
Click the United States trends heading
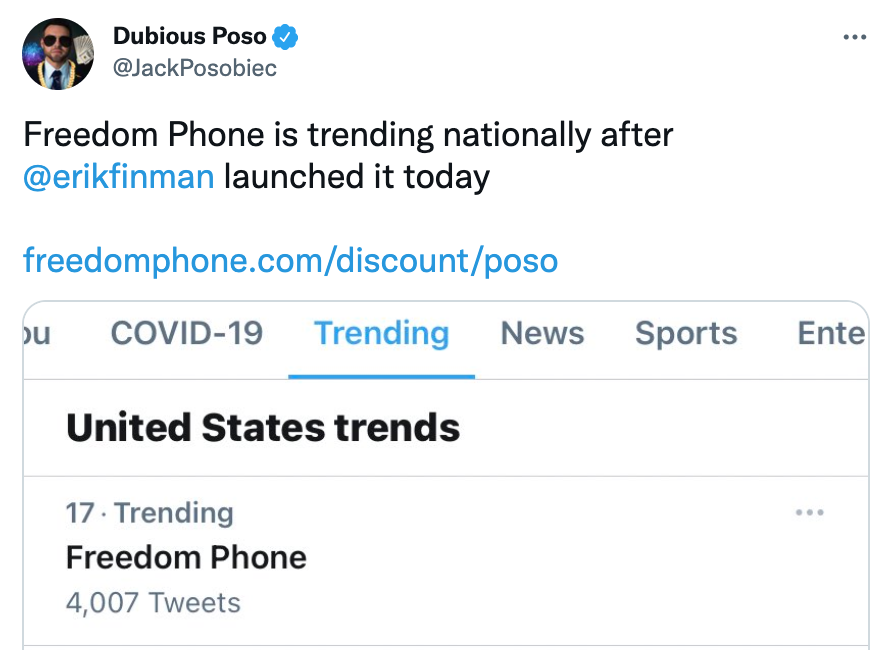(262, 427)
